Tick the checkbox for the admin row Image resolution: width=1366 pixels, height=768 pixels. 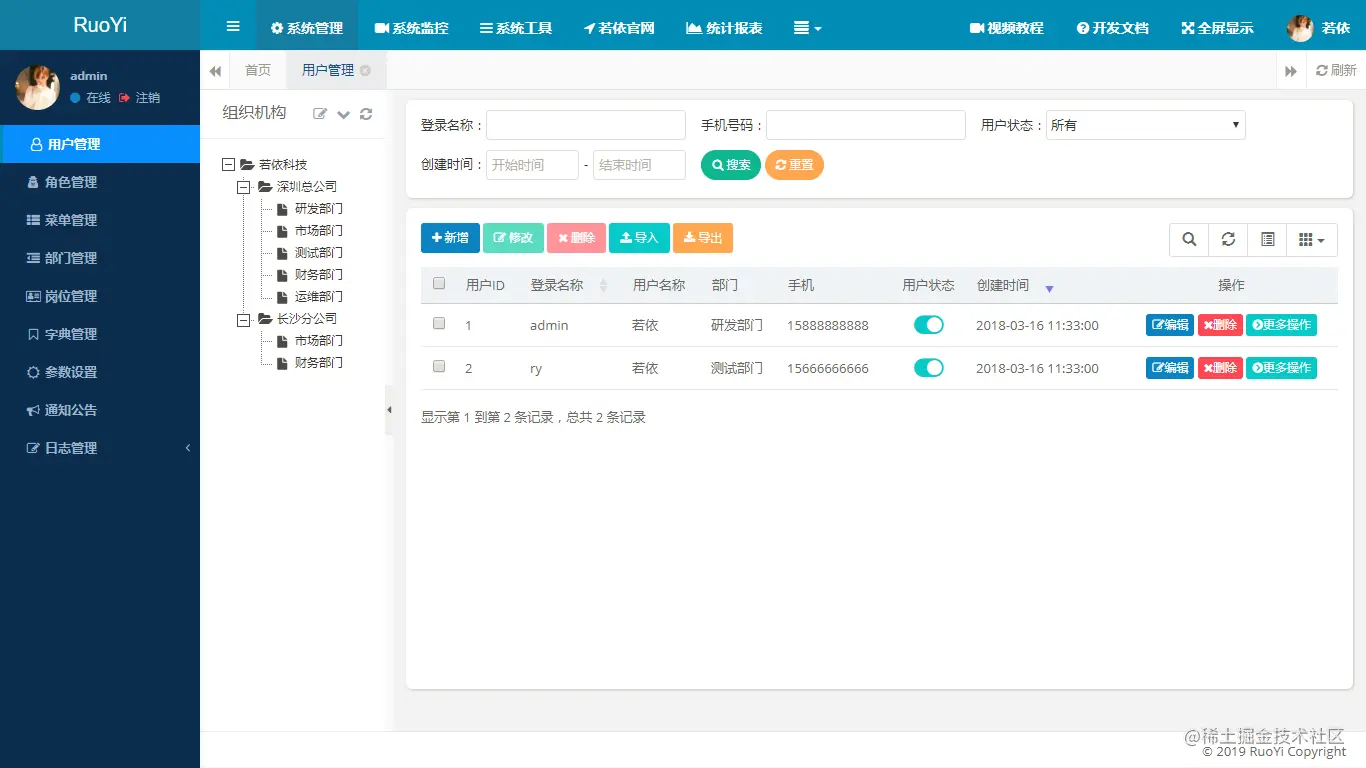pyautogui.click(x=439, y=324)
